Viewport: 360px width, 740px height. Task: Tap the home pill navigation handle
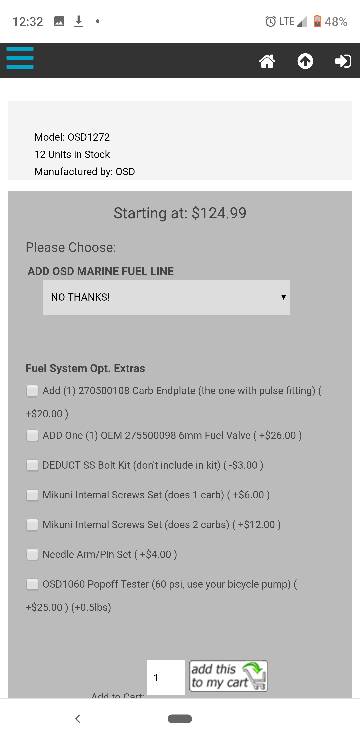tap(180, 719)
